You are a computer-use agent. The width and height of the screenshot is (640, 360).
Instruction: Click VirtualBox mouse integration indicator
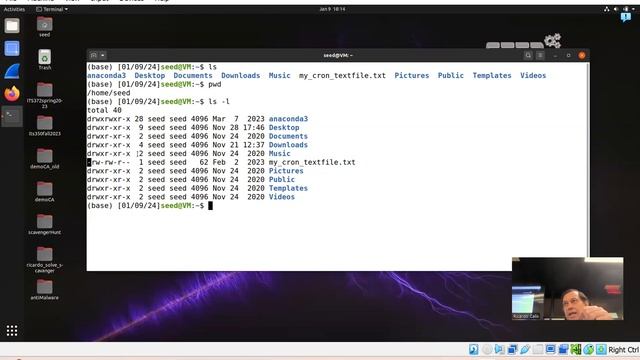589,349
